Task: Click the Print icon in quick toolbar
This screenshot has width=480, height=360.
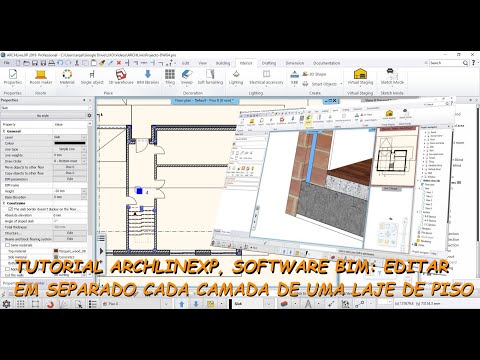Action: tap(51, 63)
